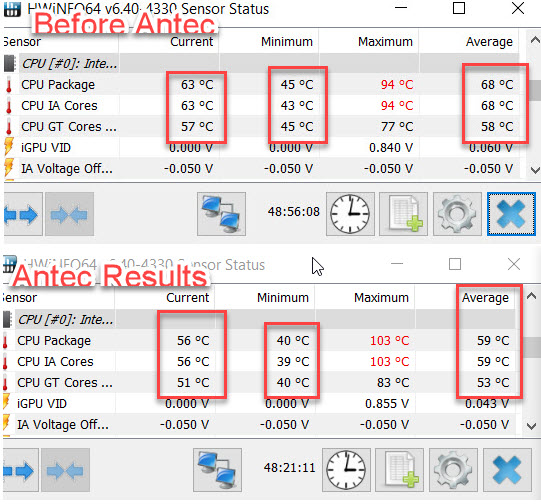Click thermometer icon beside CPU IA Cores, top window
The image size is (541, 504).
[x=9, y=106]
